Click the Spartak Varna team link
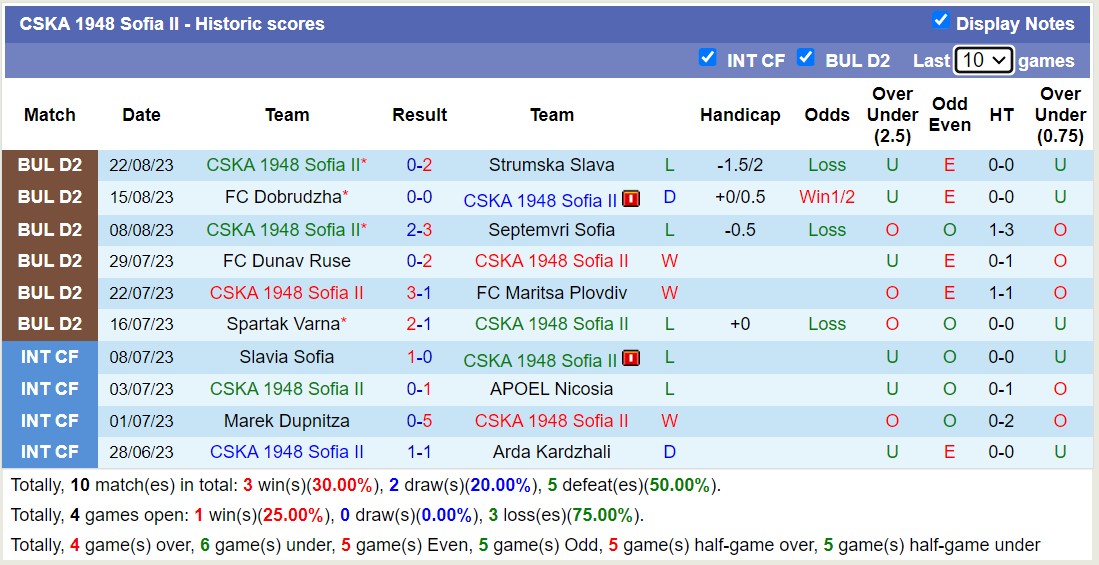This screenshot has width=1099, height=565. point(283,324)
